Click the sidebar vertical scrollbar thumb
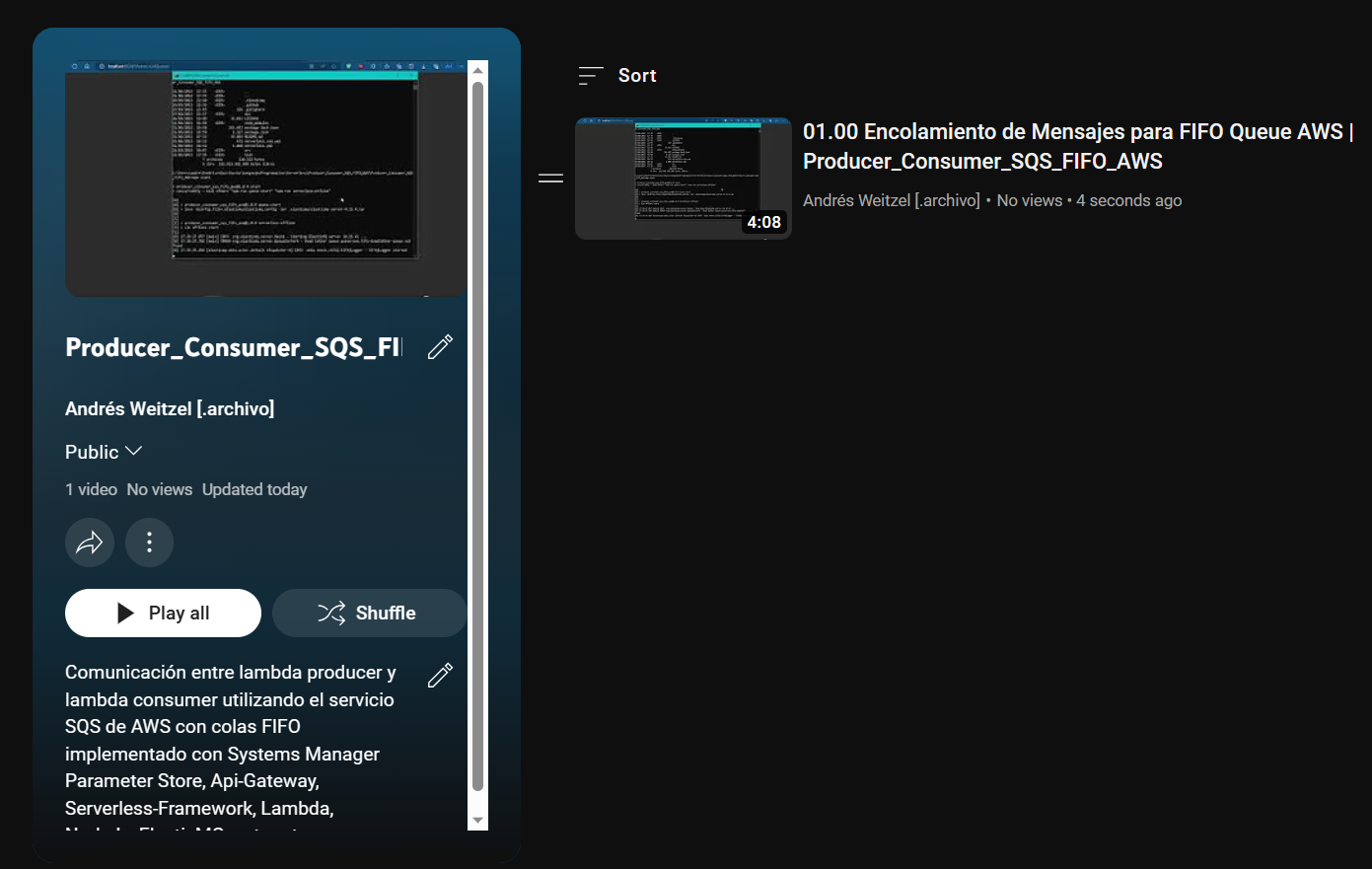The image size is (1372, 869). click(478, 436)
